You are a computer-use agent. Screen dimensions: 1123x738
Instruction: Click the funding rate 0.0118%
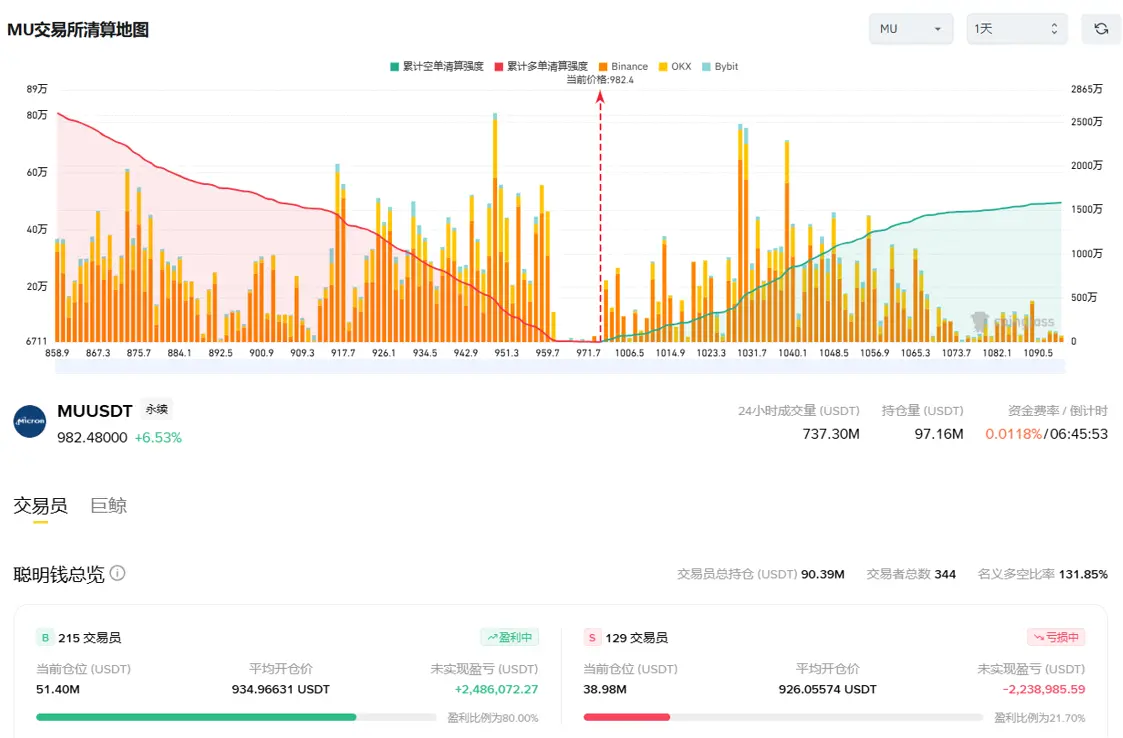1013,434
